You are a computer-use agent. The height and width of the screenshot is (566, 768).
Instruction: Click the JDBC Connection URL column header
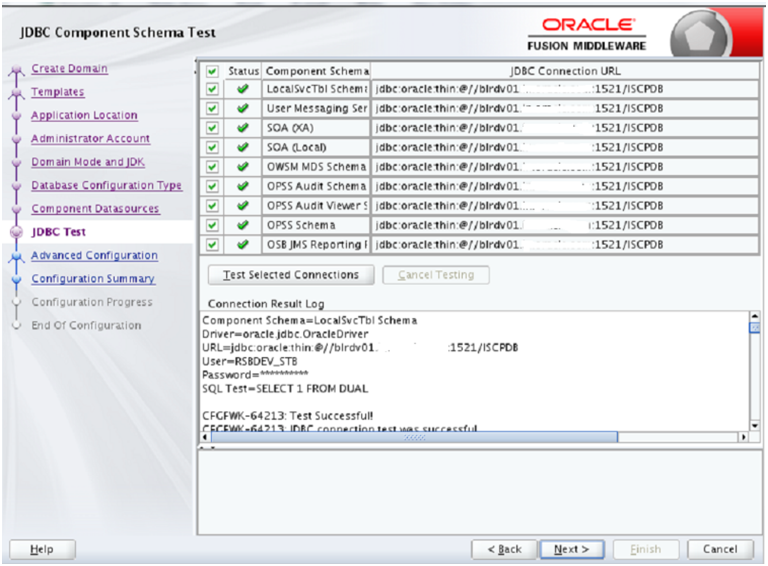click(x=565, y=71)
